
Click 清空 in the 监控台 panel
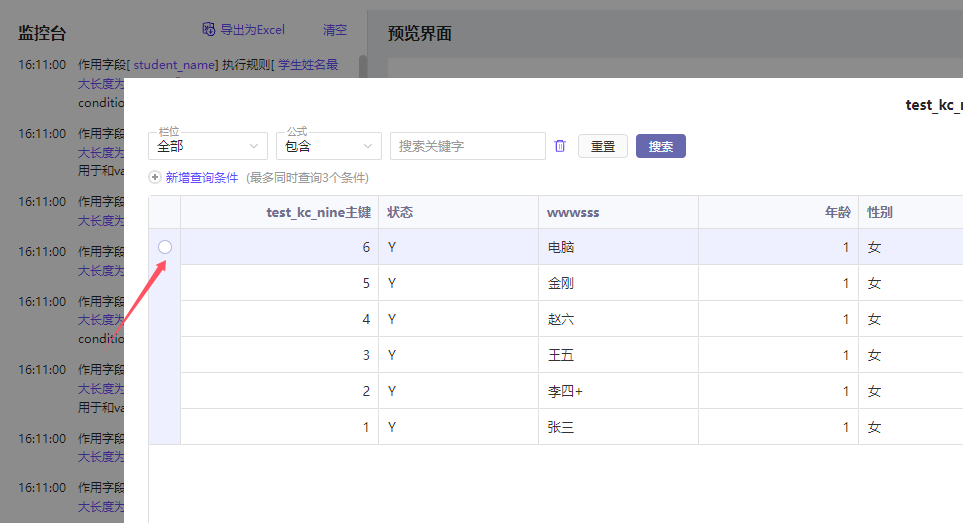click(335, 29)
